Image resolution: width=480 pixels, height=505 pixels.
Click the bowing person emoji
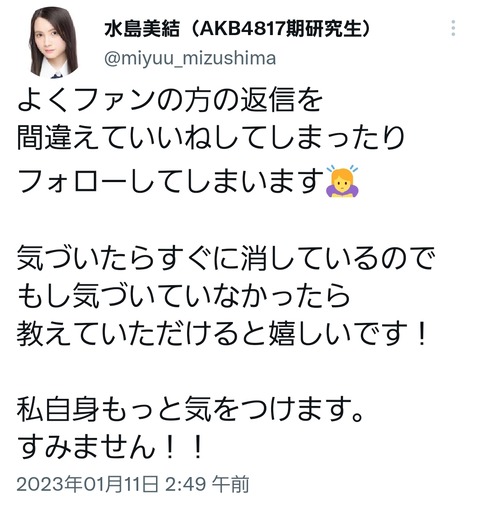pos(342,181)
